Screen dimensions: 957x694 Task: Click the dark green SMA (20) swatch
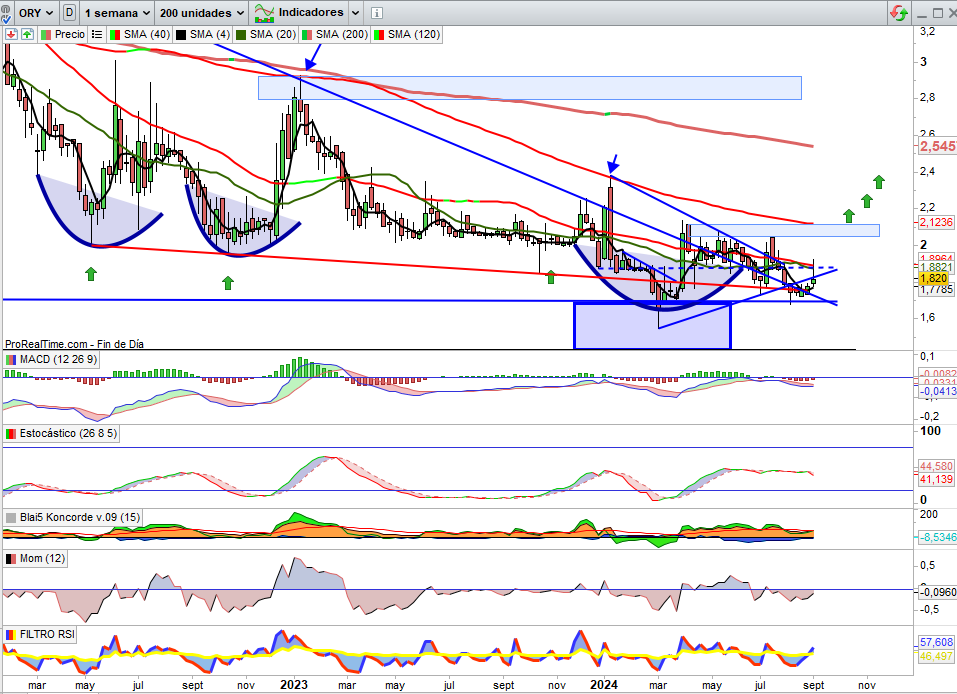pyautogui.click(x=241, y=35)
